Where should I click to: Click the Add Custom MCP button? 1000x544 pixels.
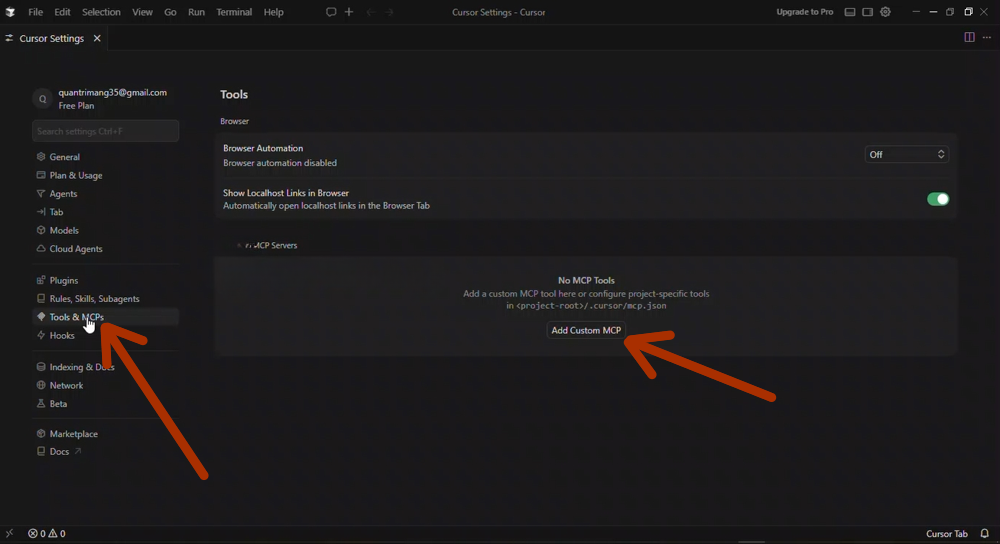(586, 331)
